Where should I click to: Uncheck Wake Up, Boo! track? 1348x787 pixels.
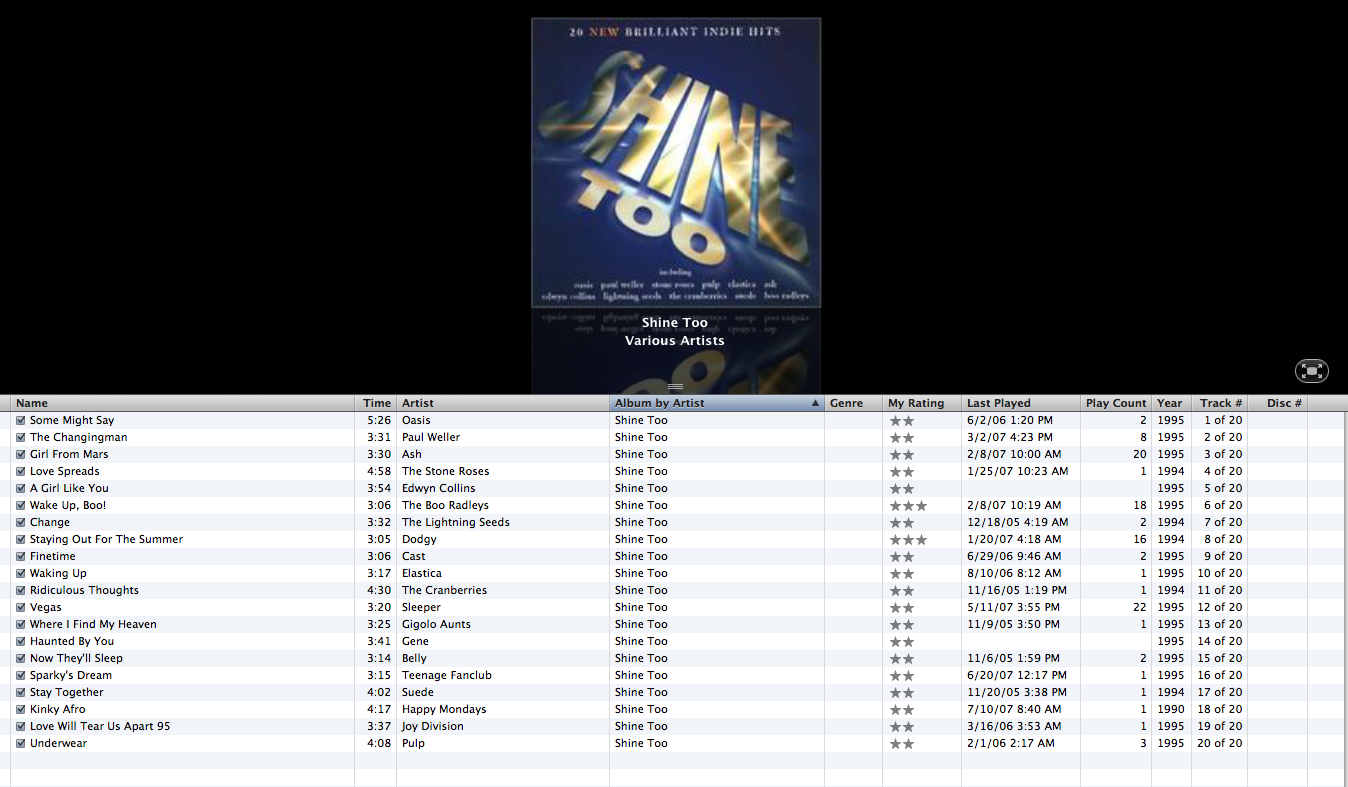pos(20,505)
